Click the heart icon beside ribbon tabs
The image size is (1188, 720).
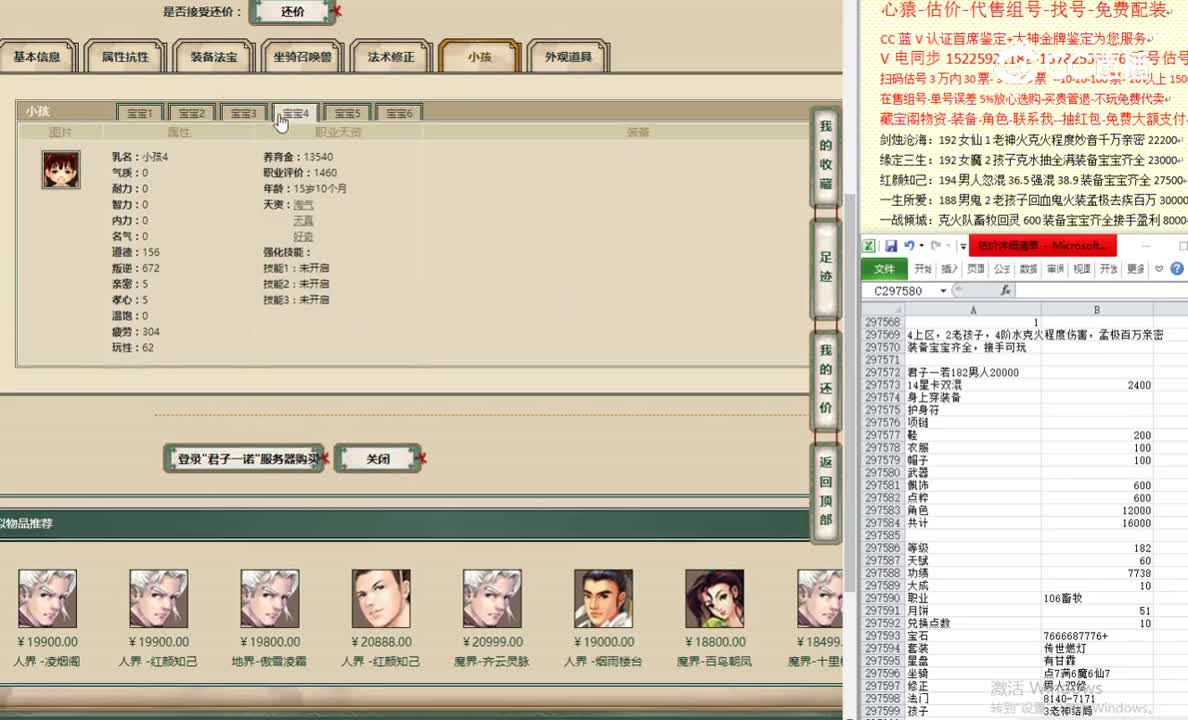click(x=1157, y=268)
